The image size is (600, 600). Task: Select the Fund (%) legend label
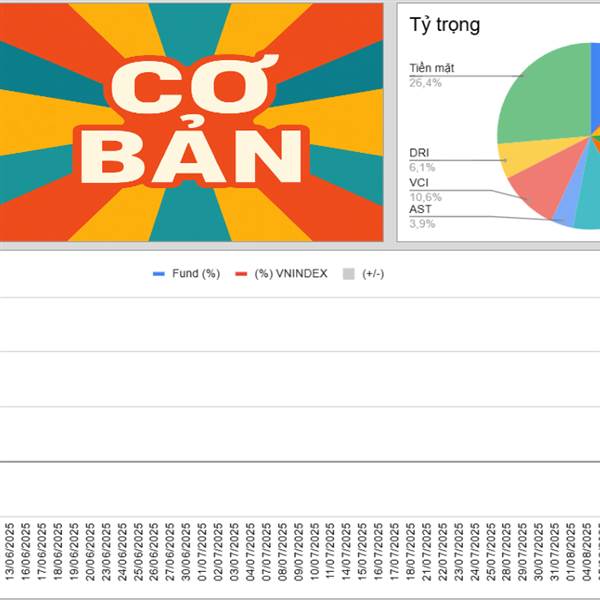[196, 274]
